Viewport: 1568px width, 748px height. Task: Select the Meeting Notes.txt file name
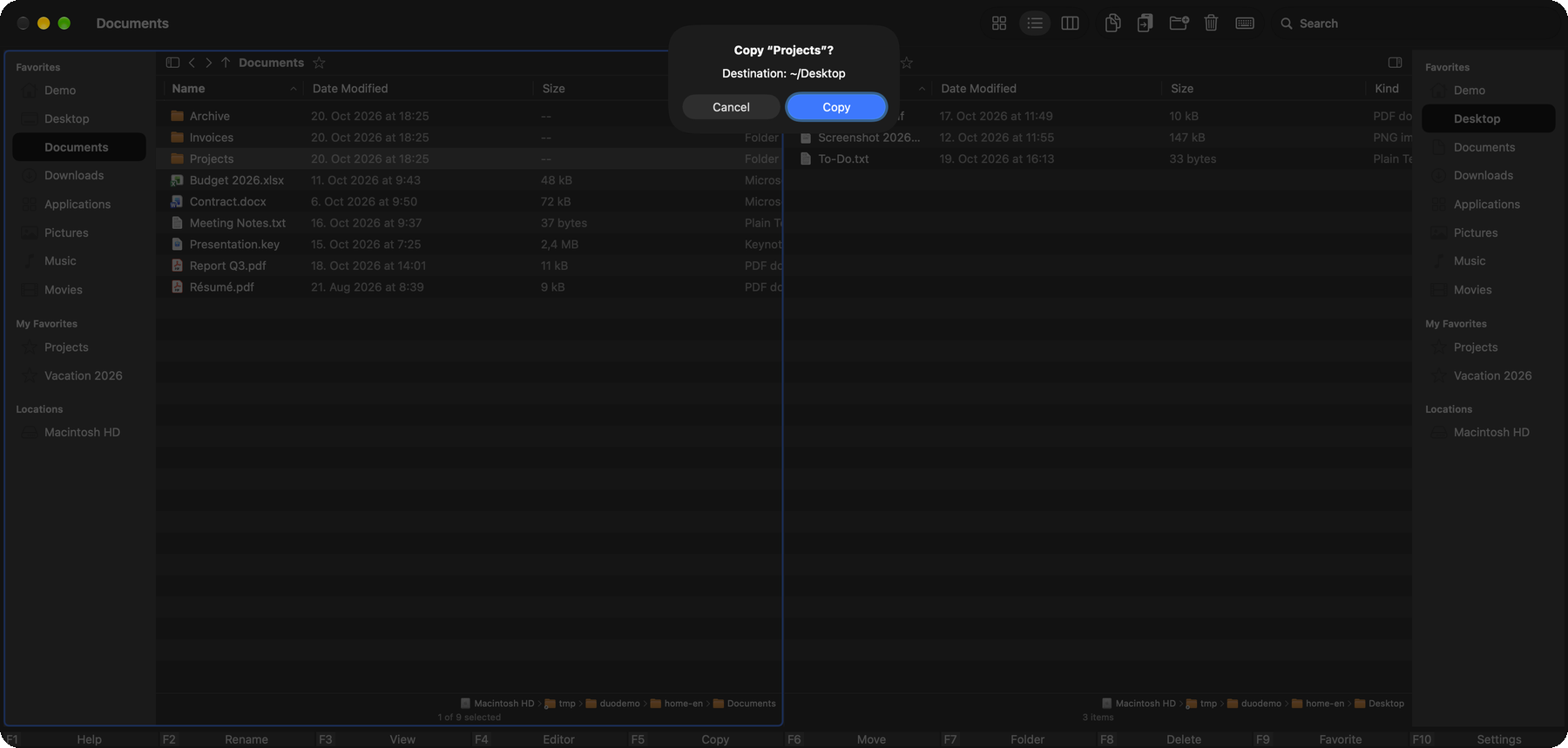[x=238, y=223]
